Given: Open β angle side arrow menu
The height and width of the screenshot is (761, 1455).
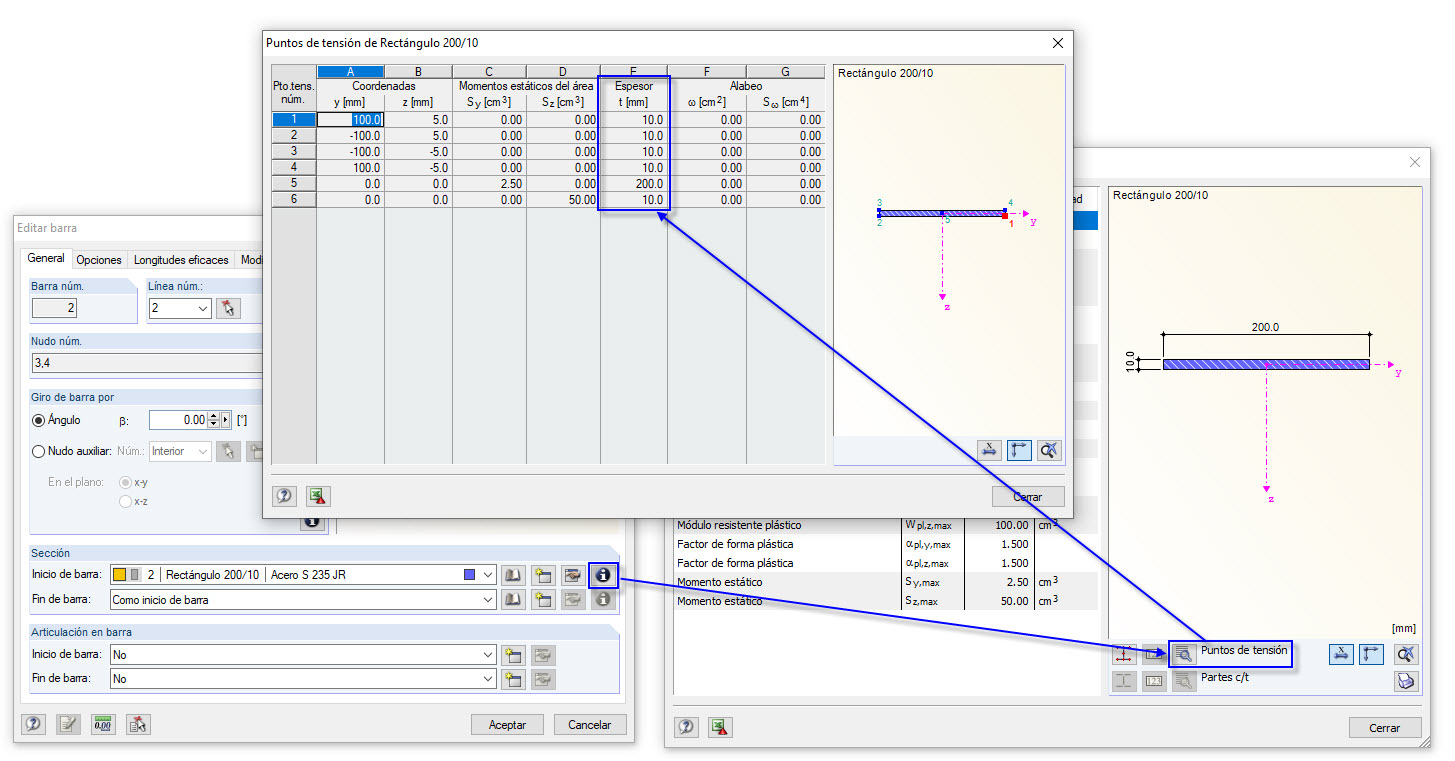Looking at the screenshot, I should point(225,420).
